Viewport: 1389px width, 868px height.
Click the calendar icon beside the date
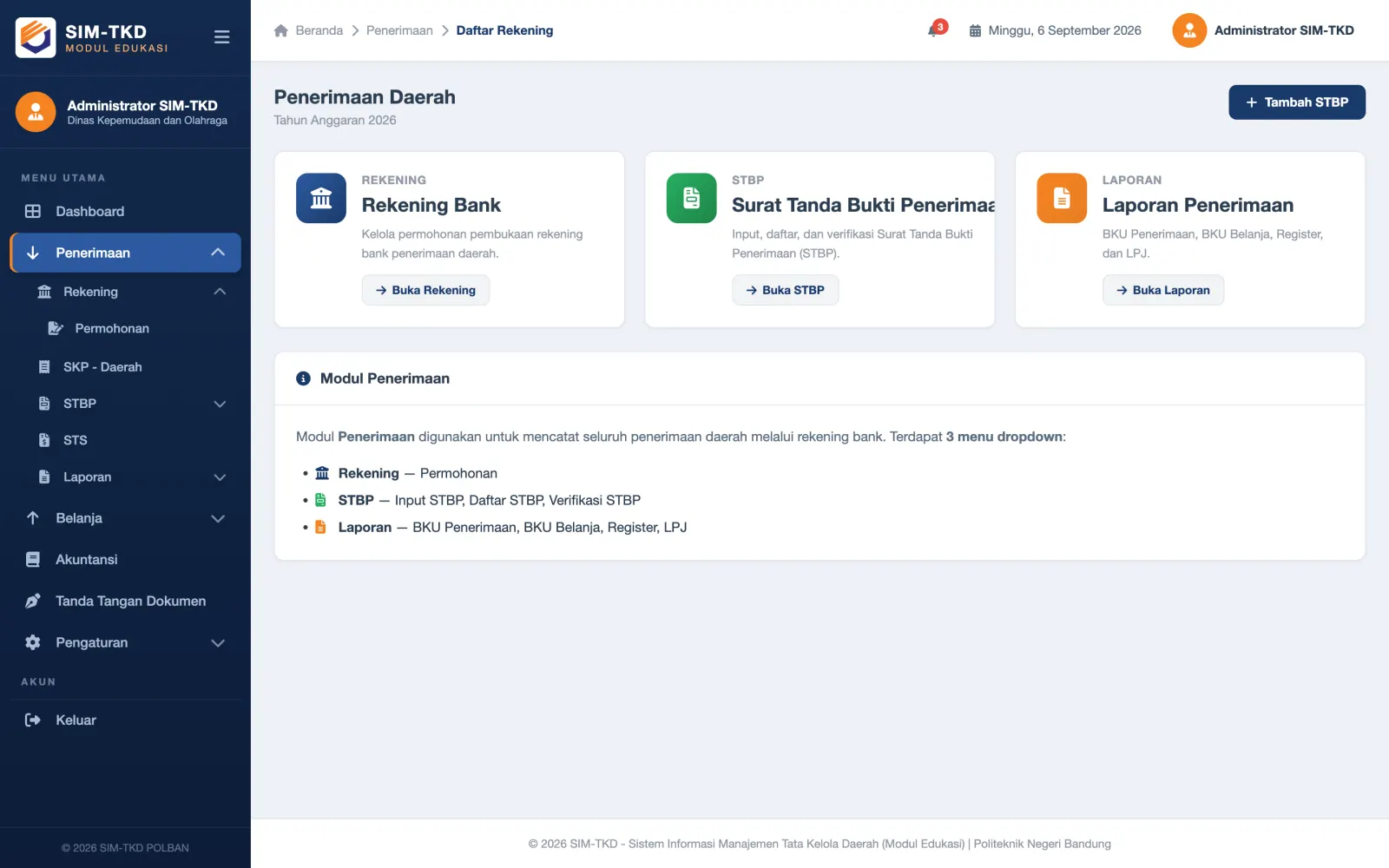[x=975, y=30]
